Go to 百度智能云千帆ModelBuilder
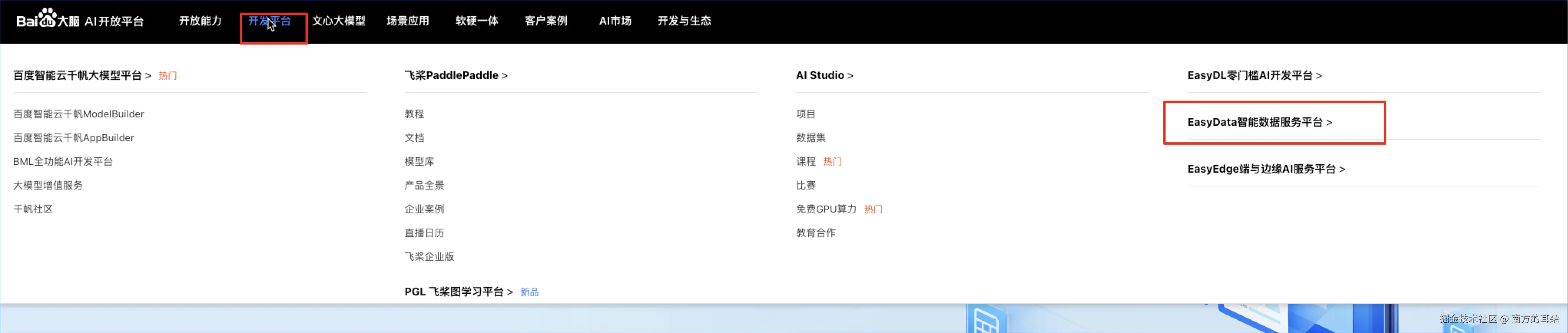1568x333 pixels. point(78,114)
